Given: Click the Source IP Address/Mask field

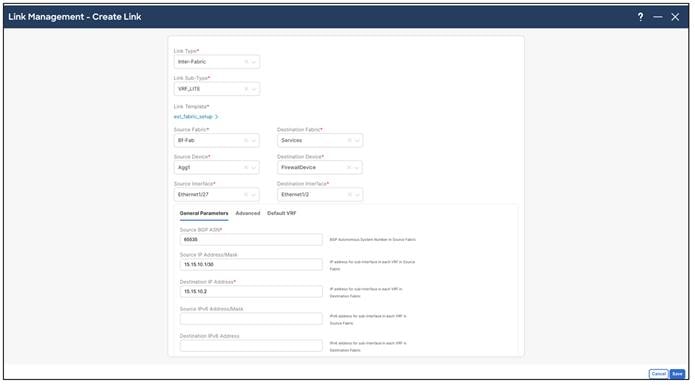Looking at the screenshot, I should point(251,264).
